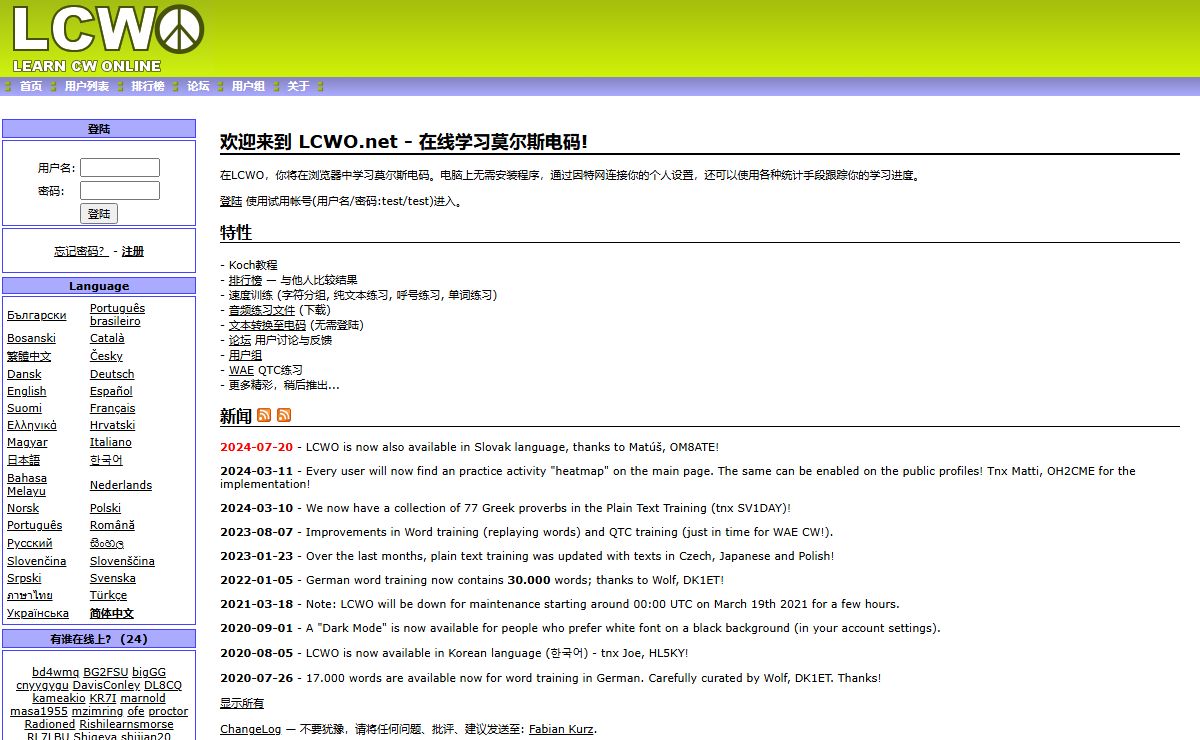The height and width of the screenshot is (740, 1200).
Task: Select Română language
Action: [112, 525]
